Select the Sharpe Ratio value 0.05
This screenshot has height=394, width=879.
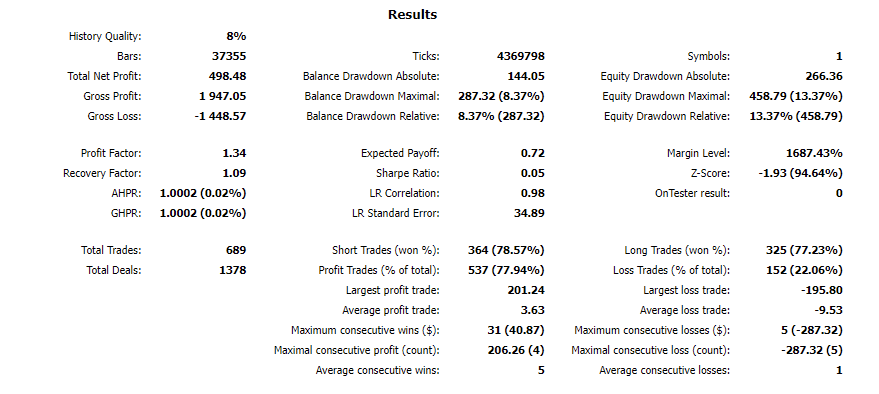click(x=533, y=173)
